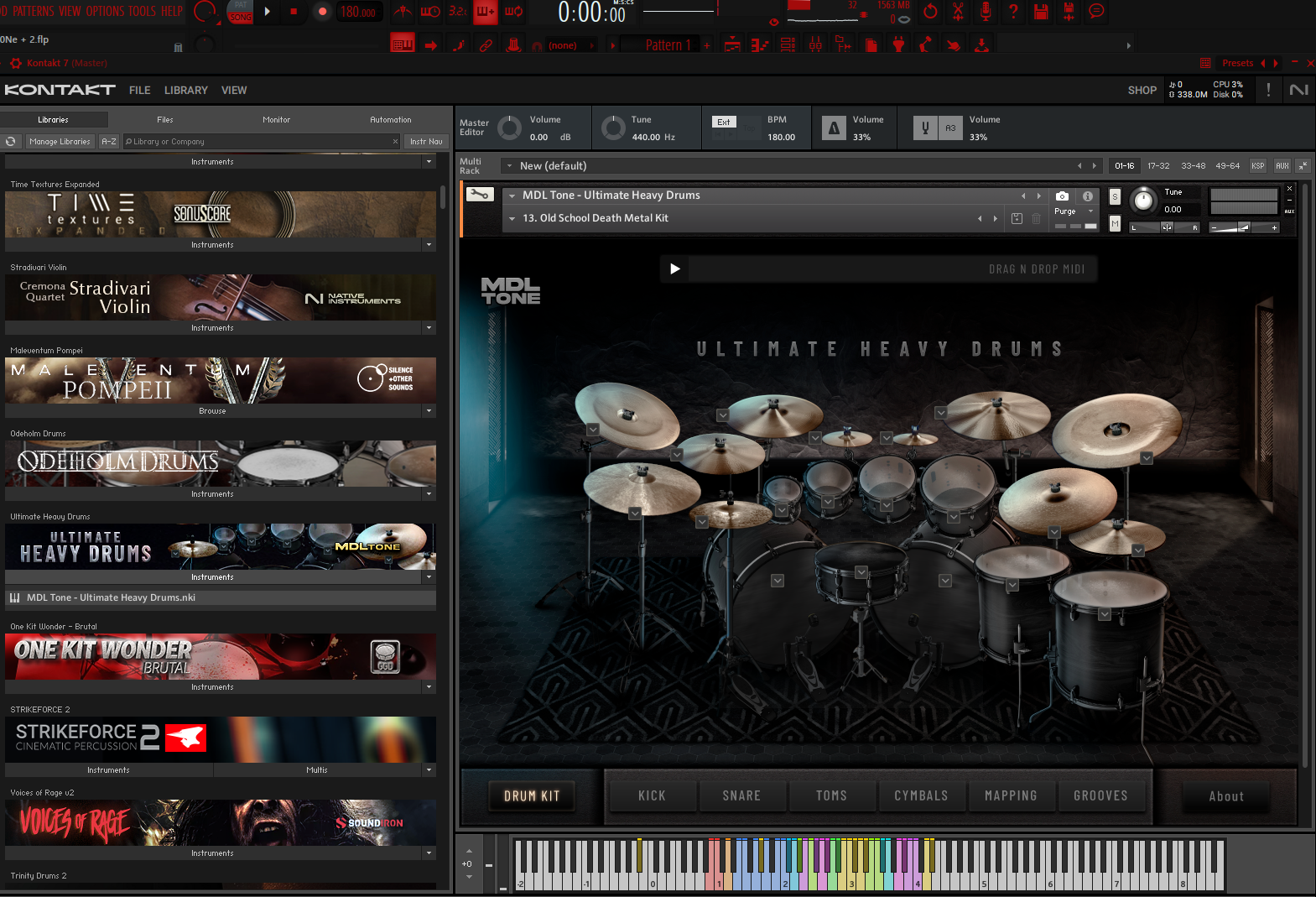Open the Old School Death Metal Kit dropdown
Screen dimensions: 1316x897
coord(512,218)
